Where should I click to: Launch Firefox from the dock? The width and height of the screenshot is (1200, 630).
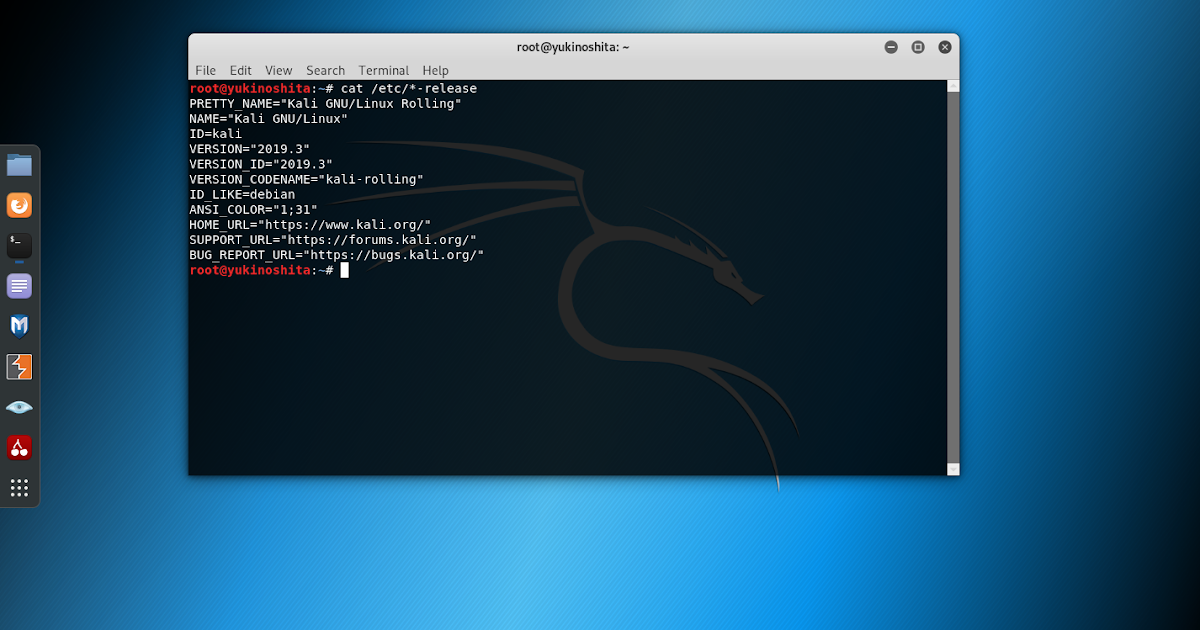point(20,205)
